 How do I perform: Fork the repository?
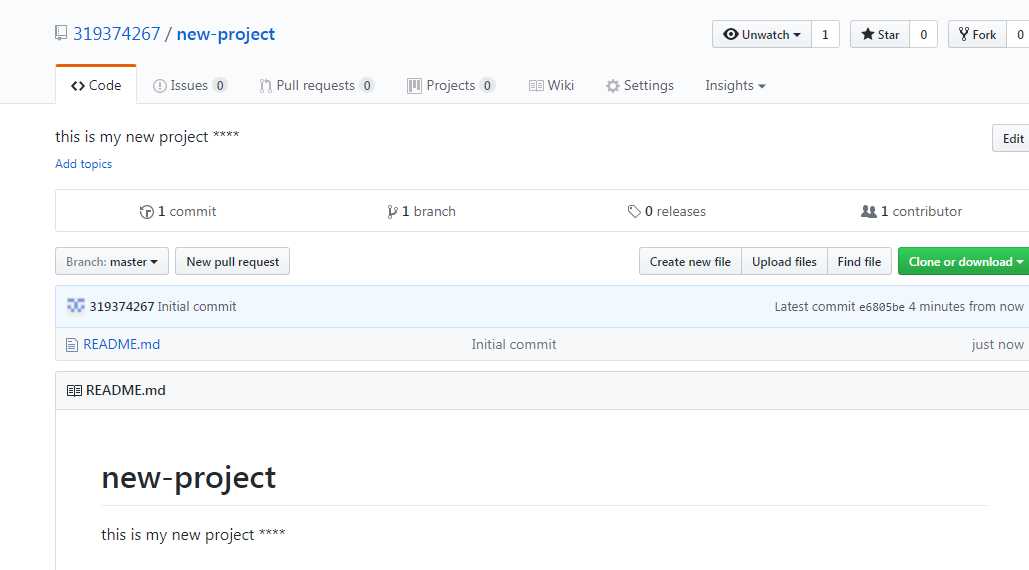977,34
